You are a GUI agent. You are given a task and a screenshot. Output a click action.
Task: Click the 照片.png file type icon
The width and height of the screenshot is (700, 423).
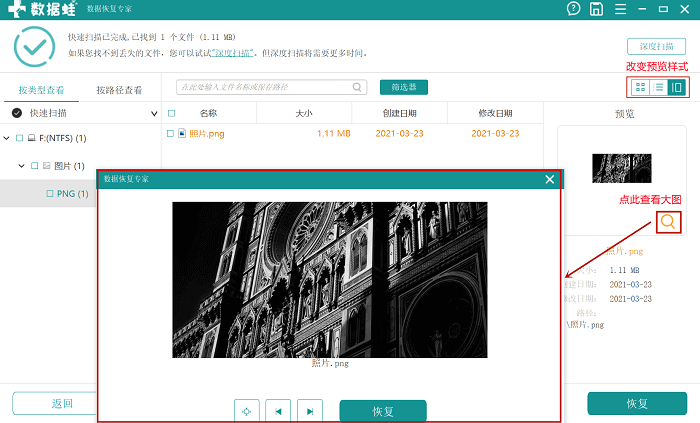point(182,133)
